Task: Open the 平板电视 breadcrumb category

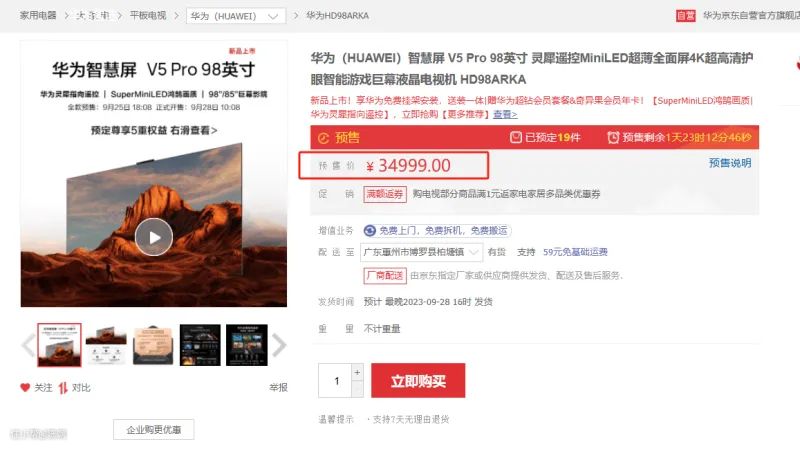Action: [148, 15]
